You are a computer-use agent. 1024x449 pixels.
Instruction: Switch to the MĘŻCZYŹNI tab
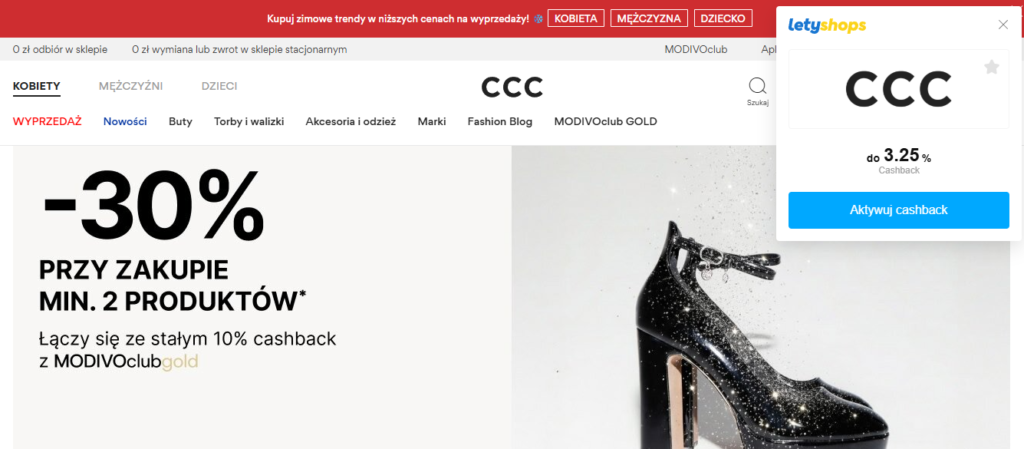coord(131,86)
